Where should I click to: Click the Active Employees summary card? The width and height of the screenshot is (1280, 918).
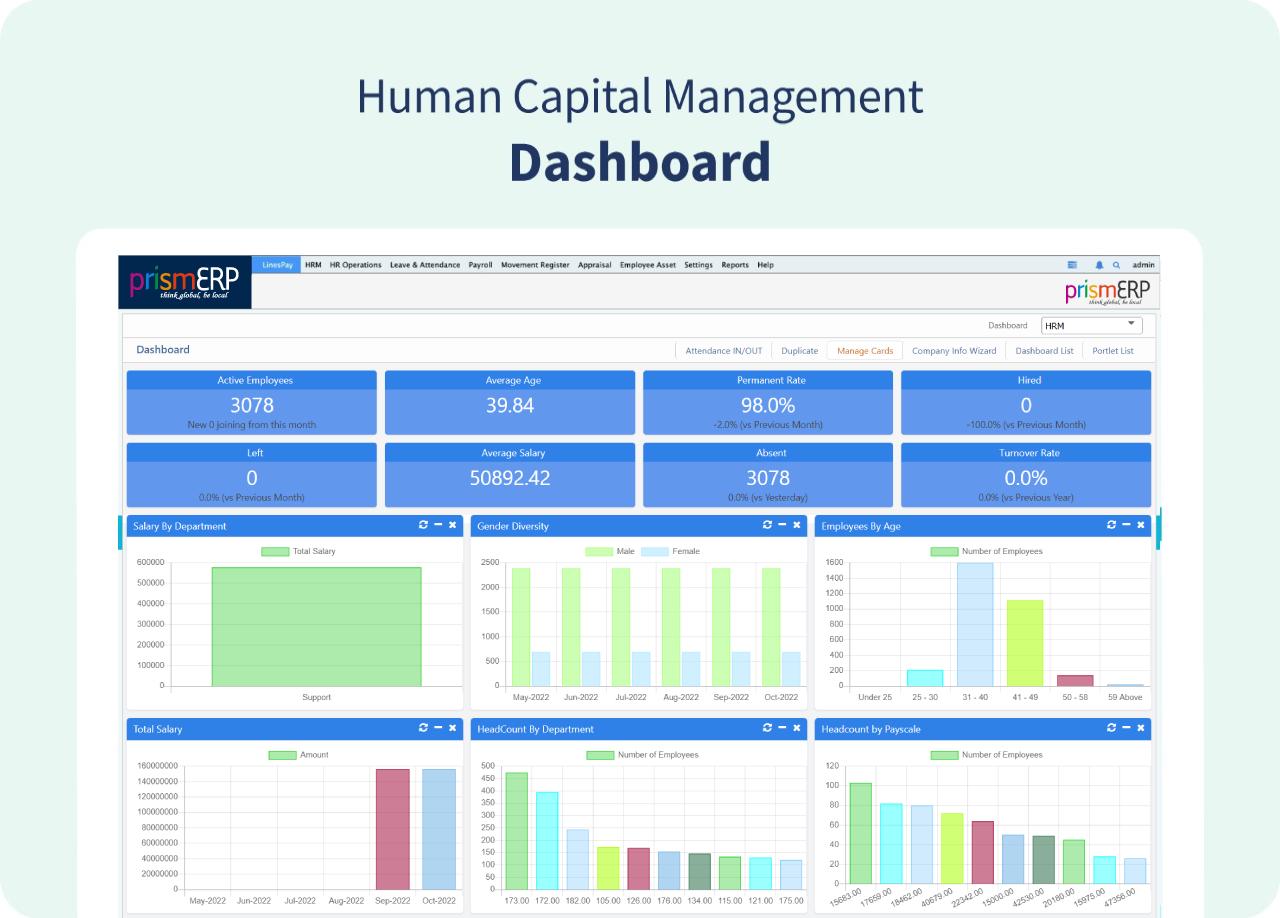pyautogui.click(x=252, y=403)
